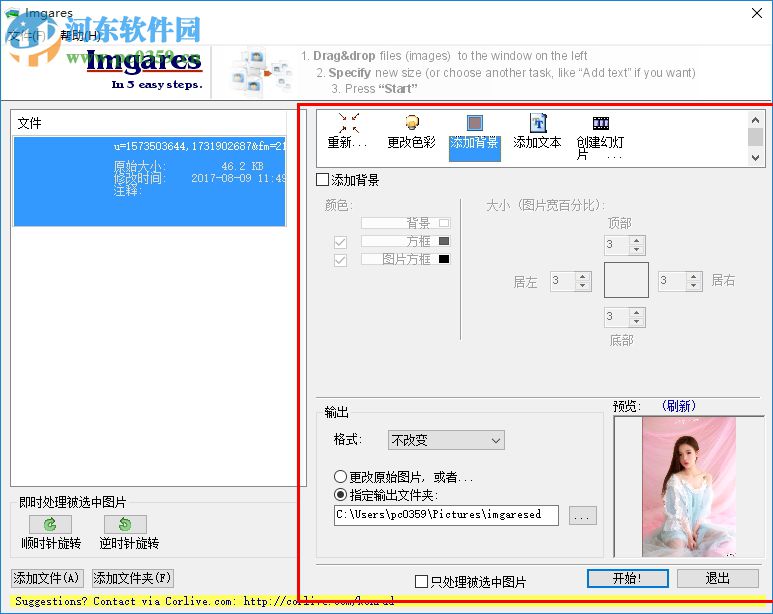
Task: Decrease the 居左 left margin value
Action: [583, 286]
